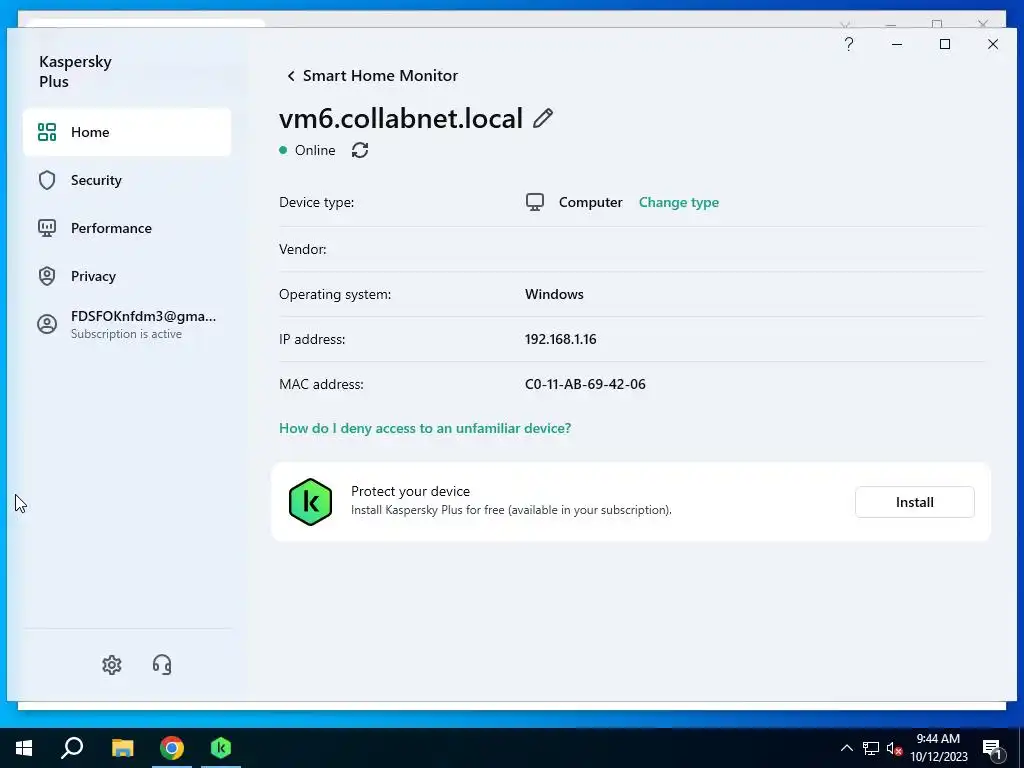Select the MAC address C0-11-AB-69-42-06

(585, 385)
